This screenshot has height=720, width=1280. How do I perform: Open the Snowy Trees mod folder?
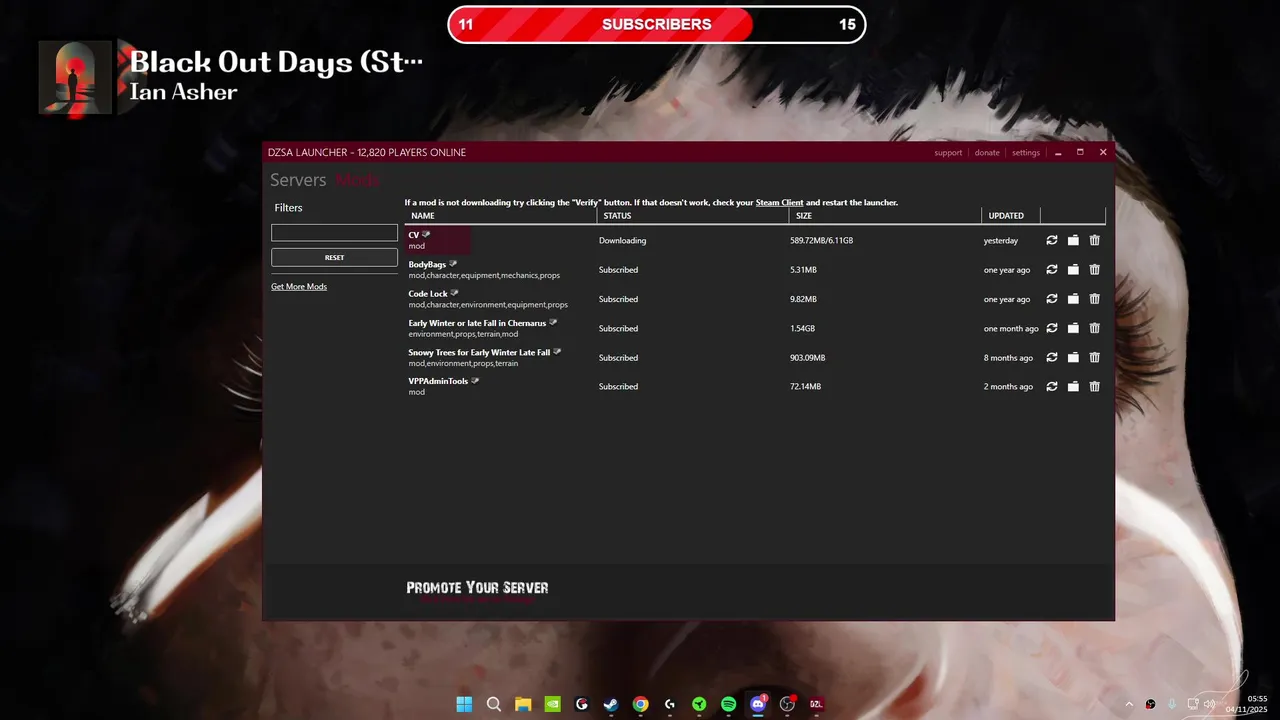(x=1073, y=357)
